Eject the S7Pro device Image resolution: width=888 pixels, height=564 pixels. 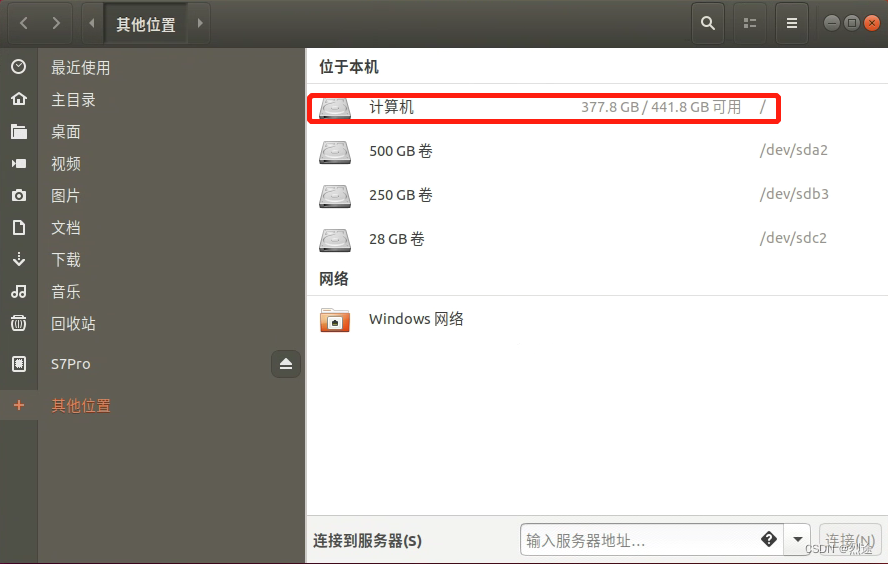point(285,364)
